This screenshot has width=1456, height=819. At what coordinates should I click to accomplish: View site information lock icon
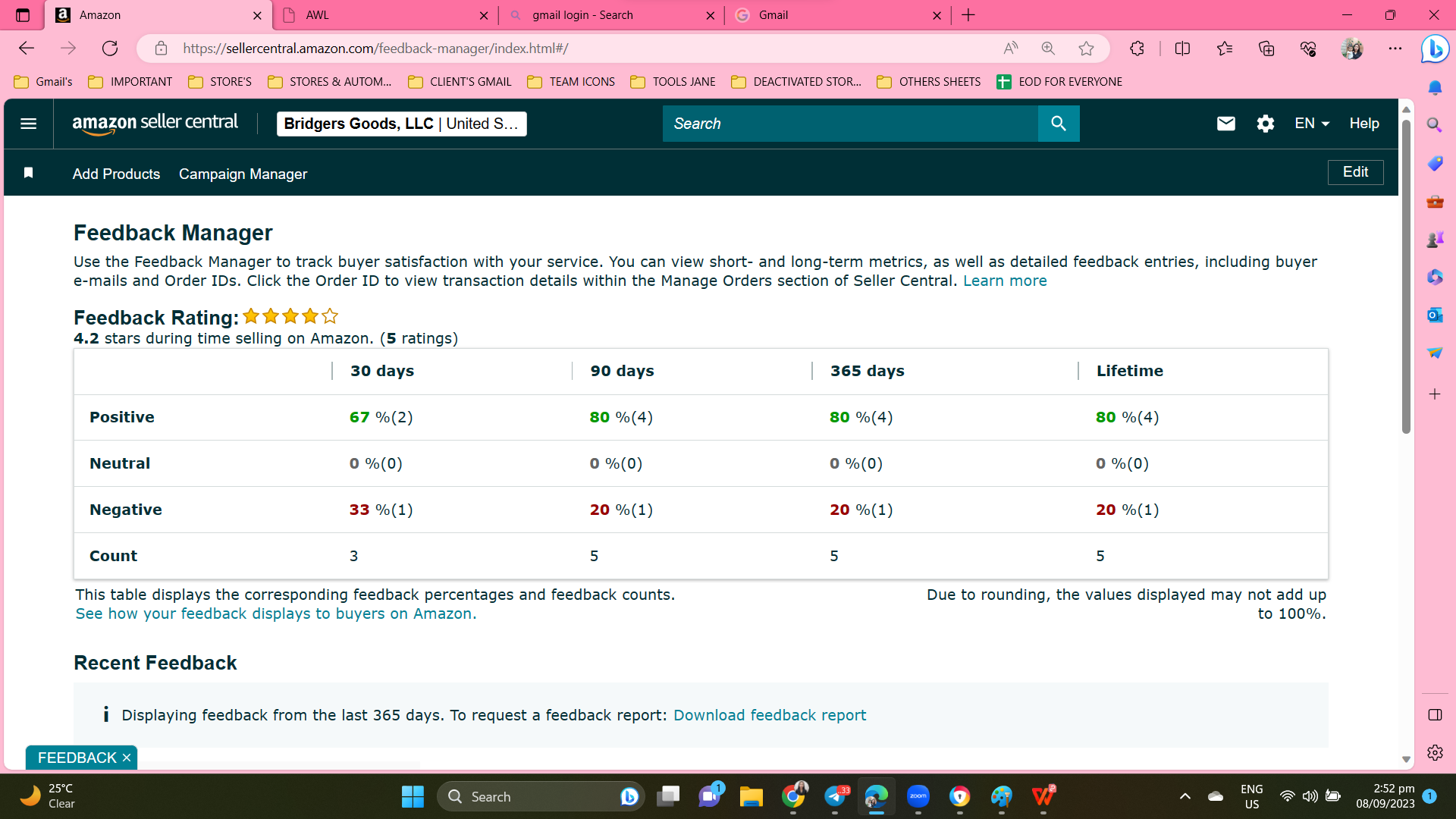[161, 49]
